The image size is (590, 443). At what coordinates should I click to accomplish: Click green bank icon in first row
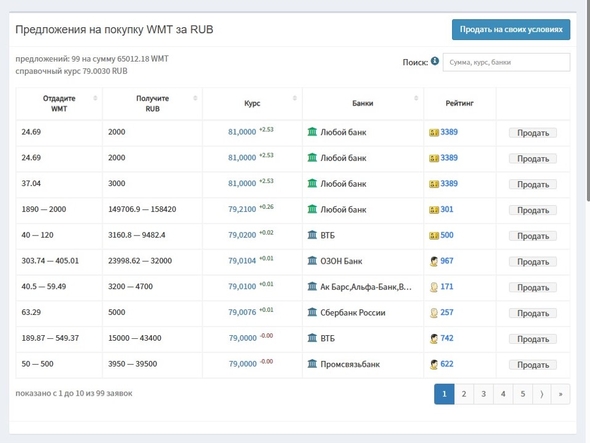coord(312,132)
